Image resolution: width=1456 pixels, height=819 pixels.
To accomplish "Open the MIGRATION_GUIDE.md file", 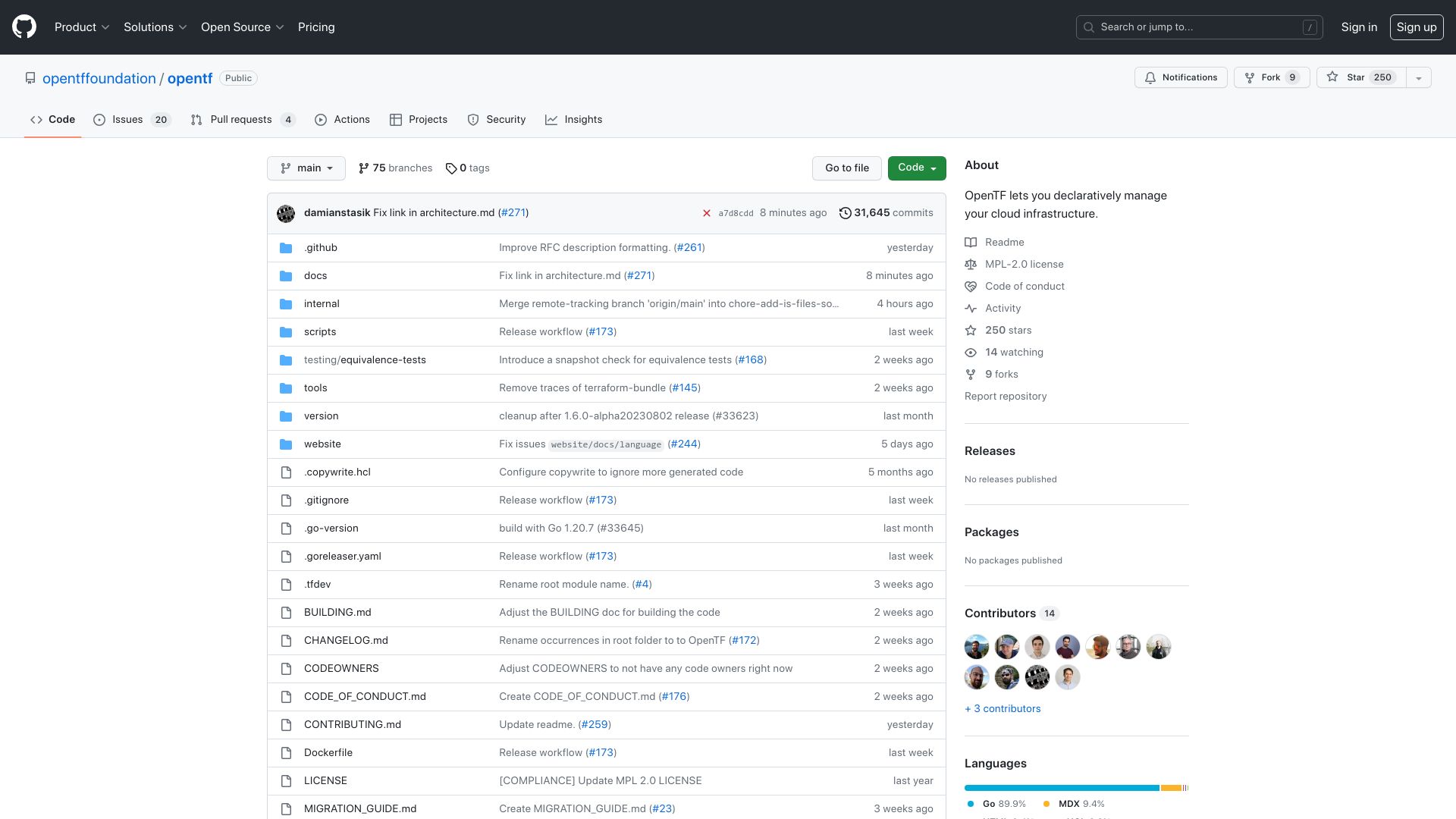I will click(x=360, y=809).
